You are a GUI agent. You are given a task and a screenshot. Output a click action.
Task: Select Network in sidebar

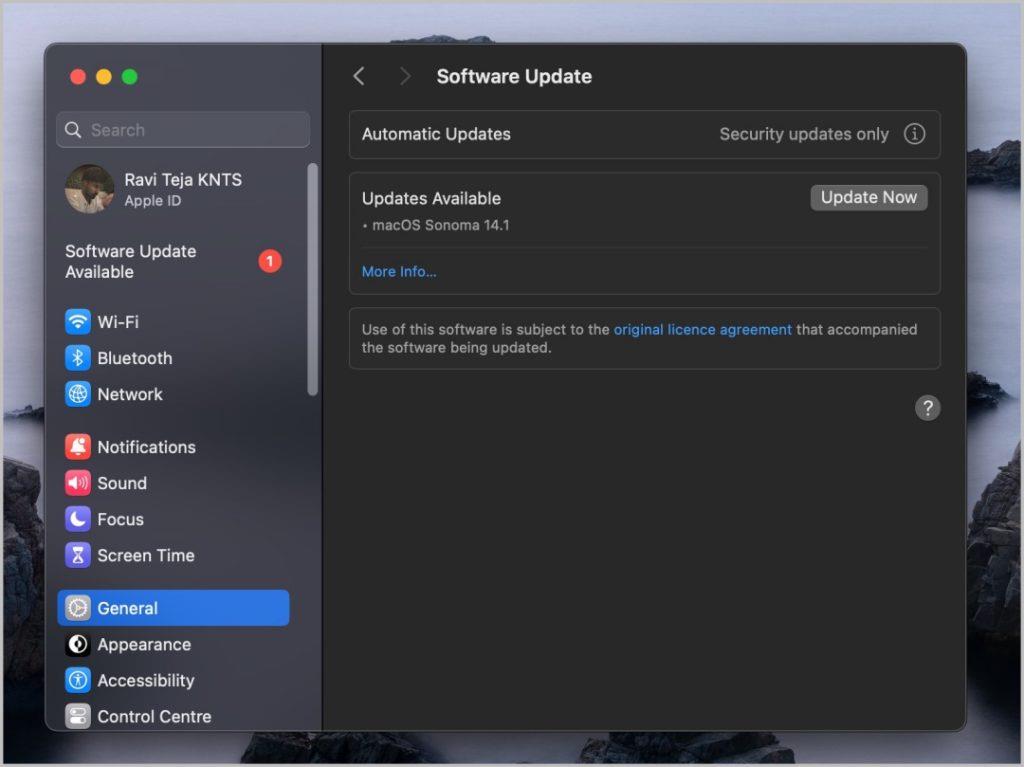pyautogui.click(x=173, y=394)
